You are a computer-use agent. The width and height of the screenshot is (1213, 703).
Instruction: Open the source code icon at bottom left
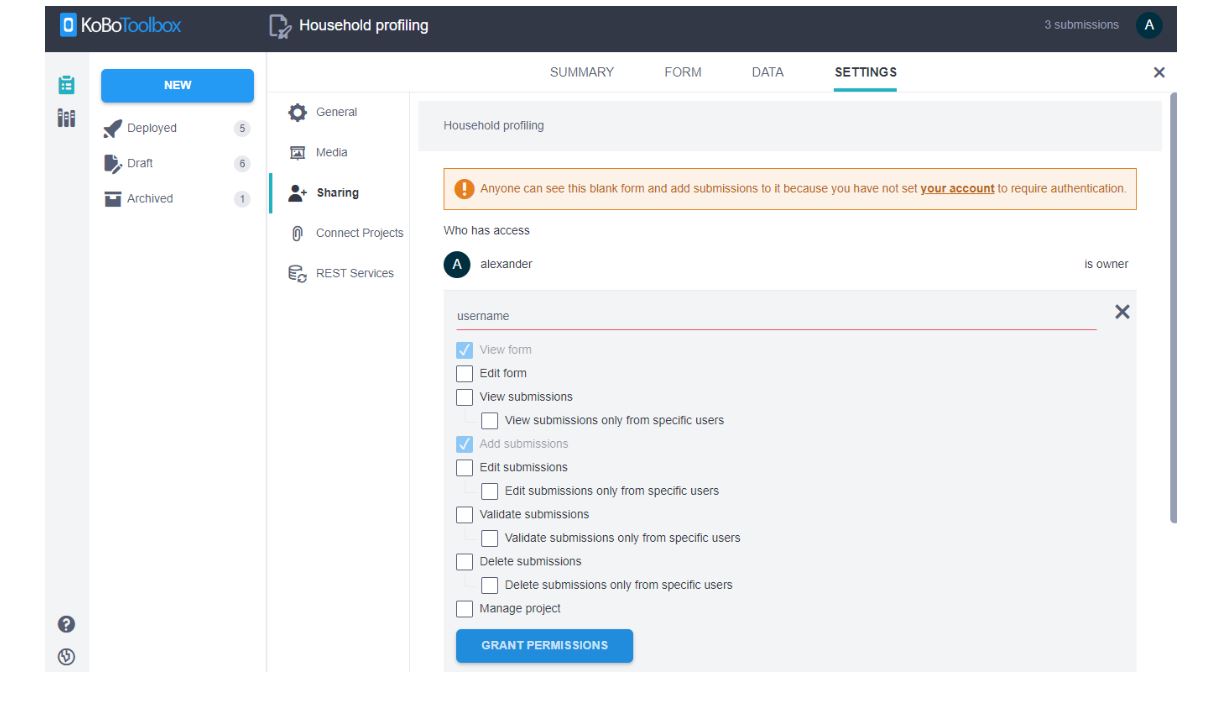(66, 657)
